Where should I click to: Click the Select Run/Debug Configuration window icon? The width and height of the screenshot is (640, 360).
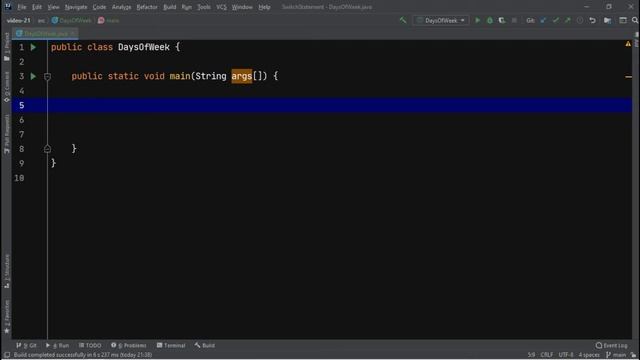(x=622, y=20)
